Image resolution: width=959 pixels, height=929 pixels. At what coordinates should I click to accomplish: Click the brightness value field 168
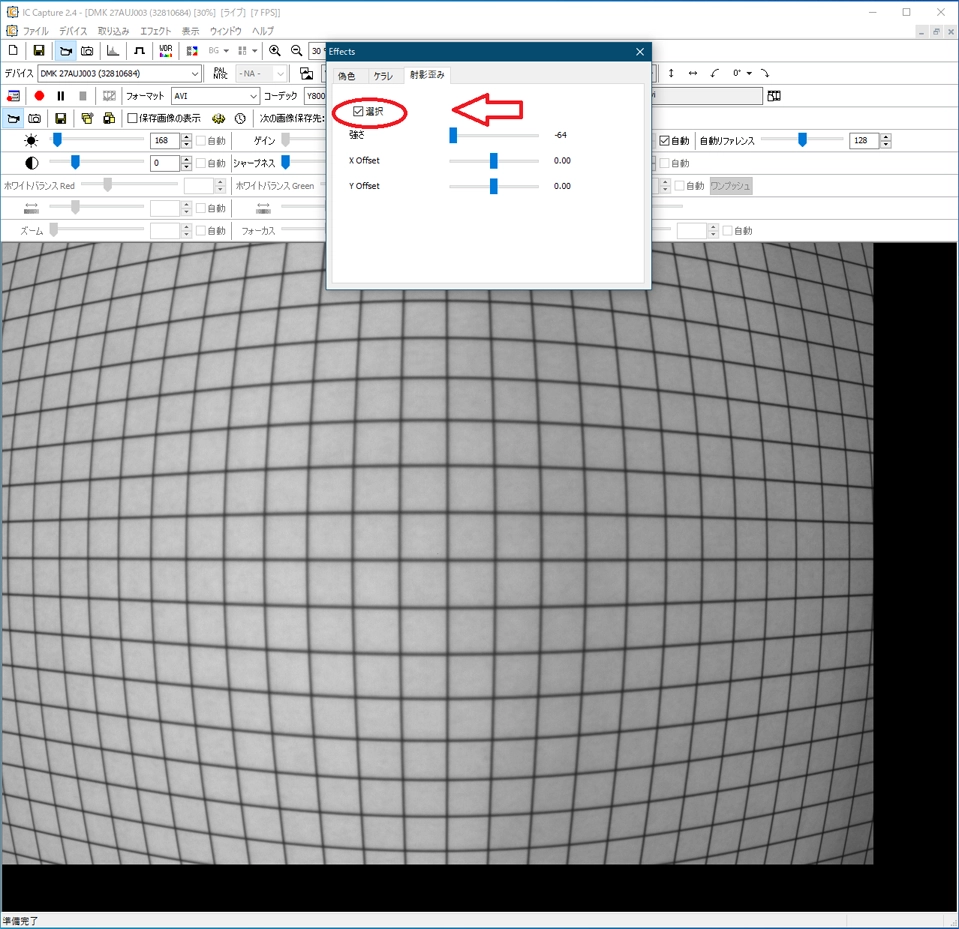165,141
